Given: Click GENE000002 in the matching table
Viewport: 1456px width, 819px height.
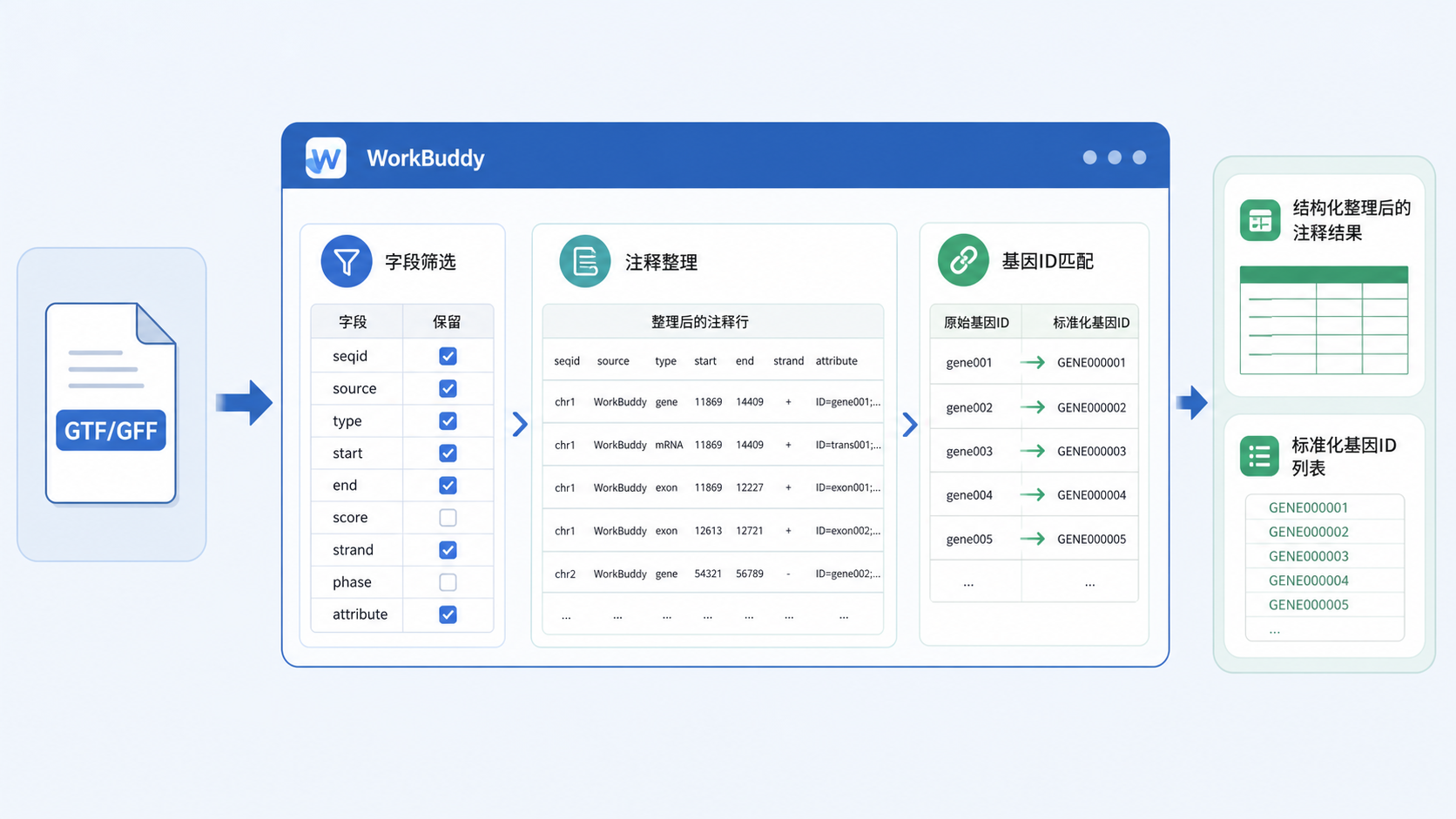Looking at the screenshot, I should [x=1091, y=407].
